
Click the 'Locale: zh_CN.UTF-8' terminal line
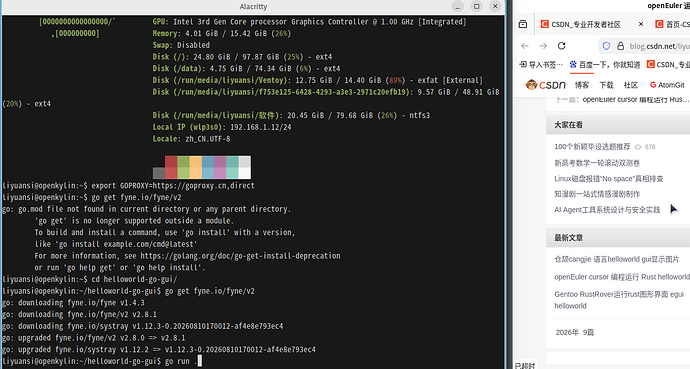pos(191,139)
